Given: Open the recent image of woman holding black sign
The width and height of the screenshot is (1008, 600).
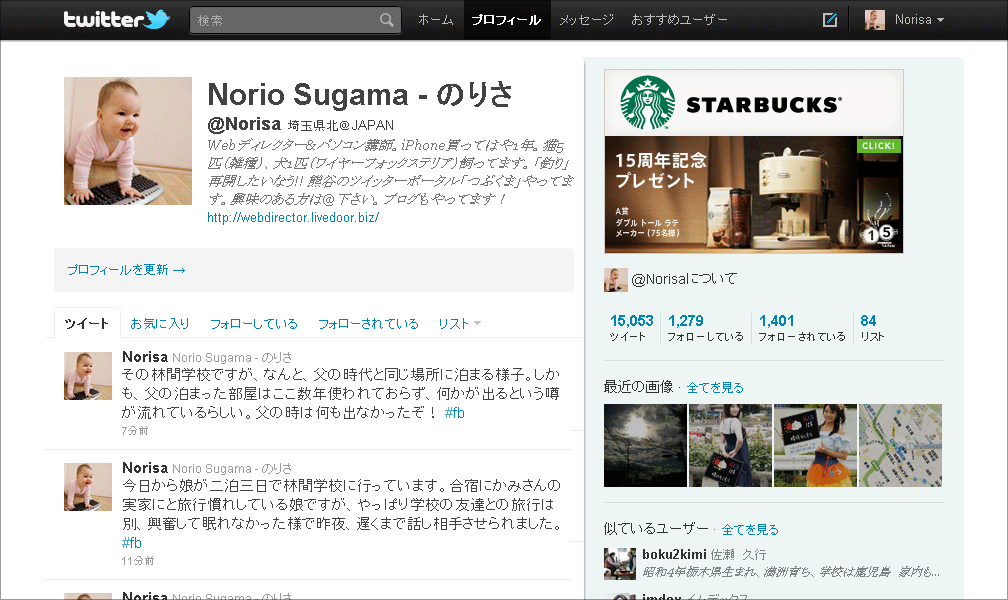Looking at the screenshot, I should (x=730, y=445).
